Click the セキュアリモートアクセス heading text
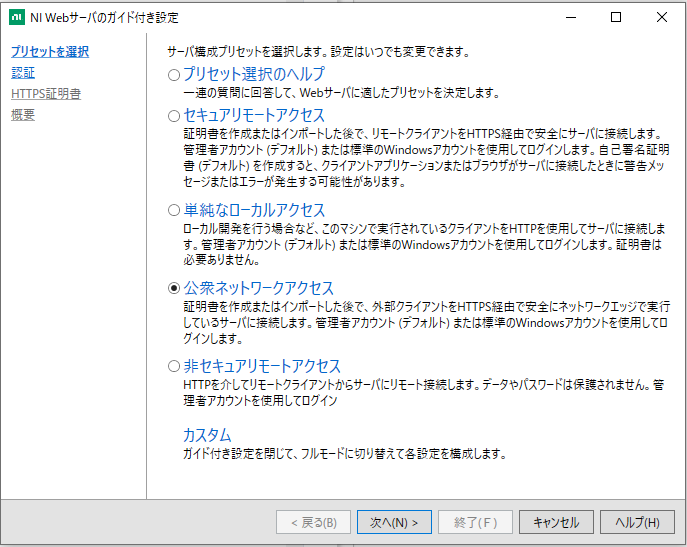The image size is (687, 547). coord(254,115)
